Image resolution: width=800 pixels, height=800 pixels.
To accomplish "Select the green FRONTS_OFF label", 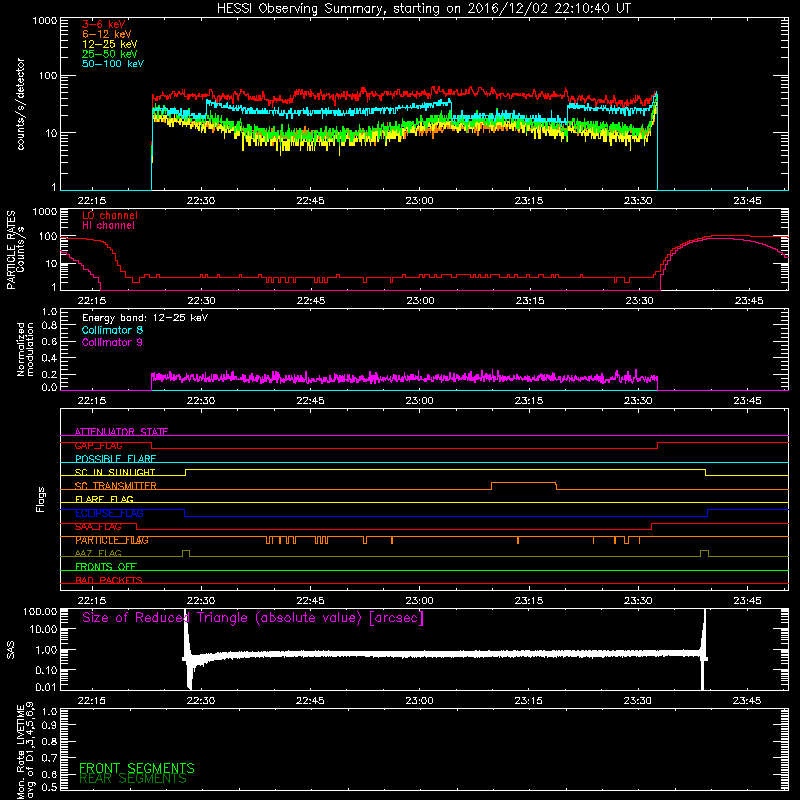I will tap(106, 567).
